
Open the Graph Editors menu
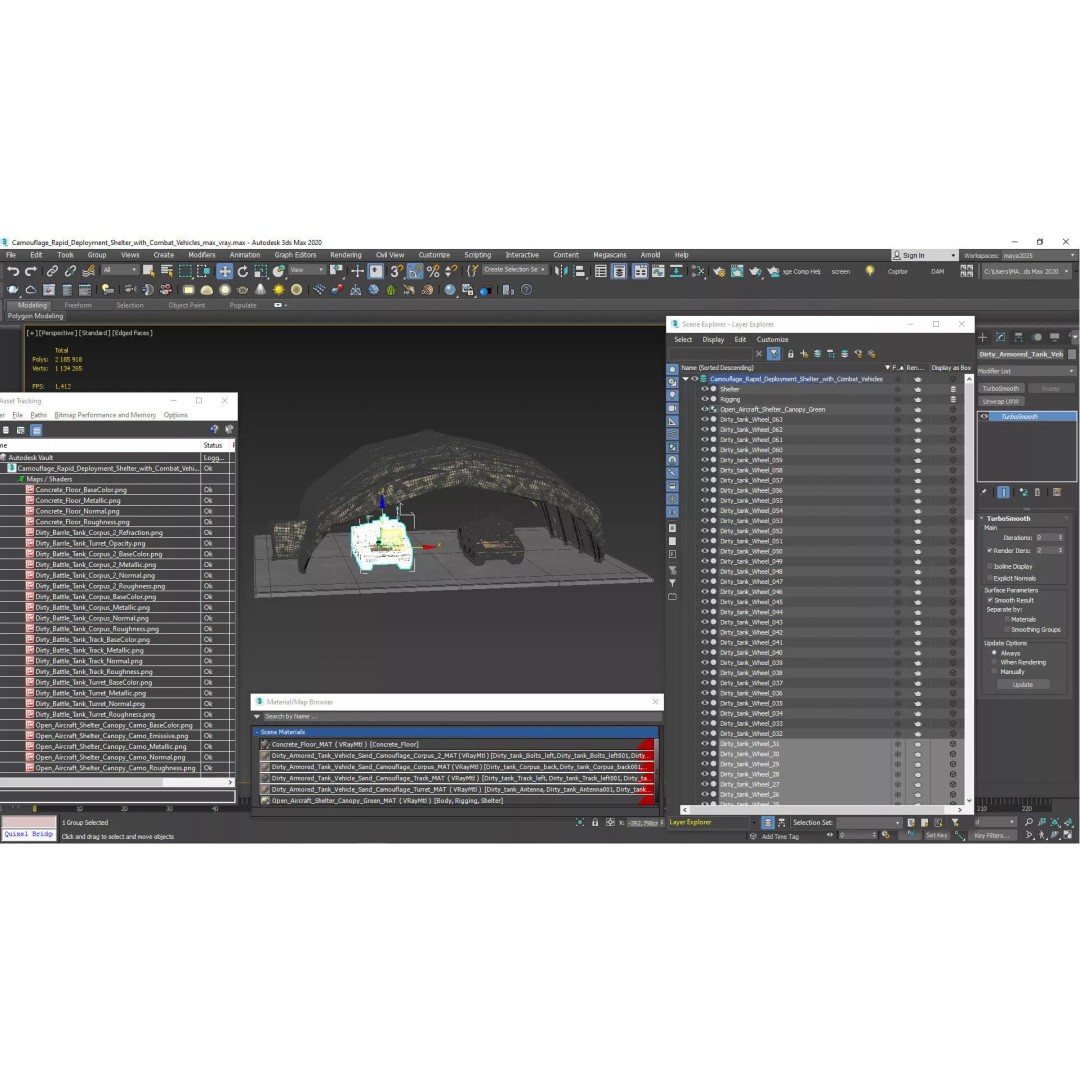pyautogui.click(x=295, y=255)
